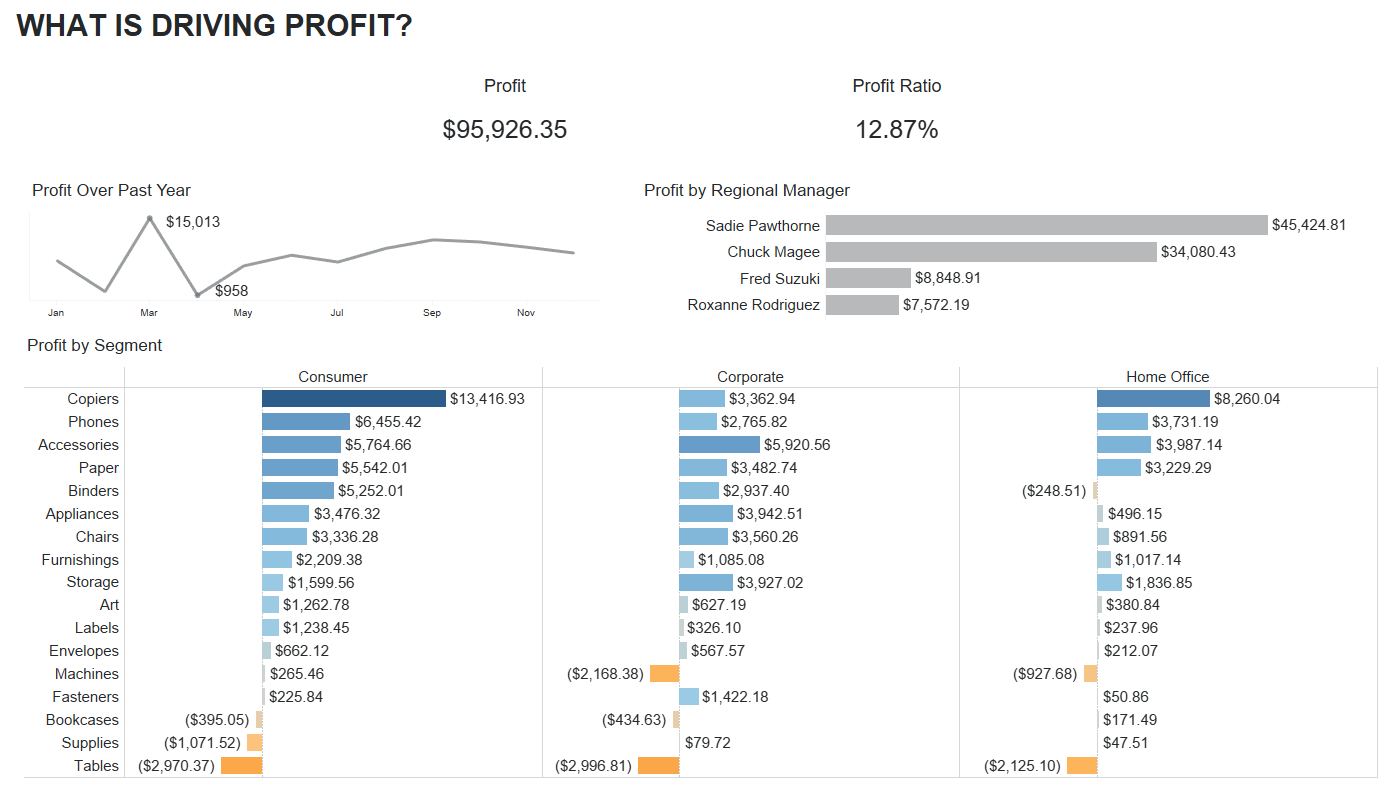1382x785 pixels.
Task: Click the Corporate Accessories profit bar
Action: click(719, 445)
